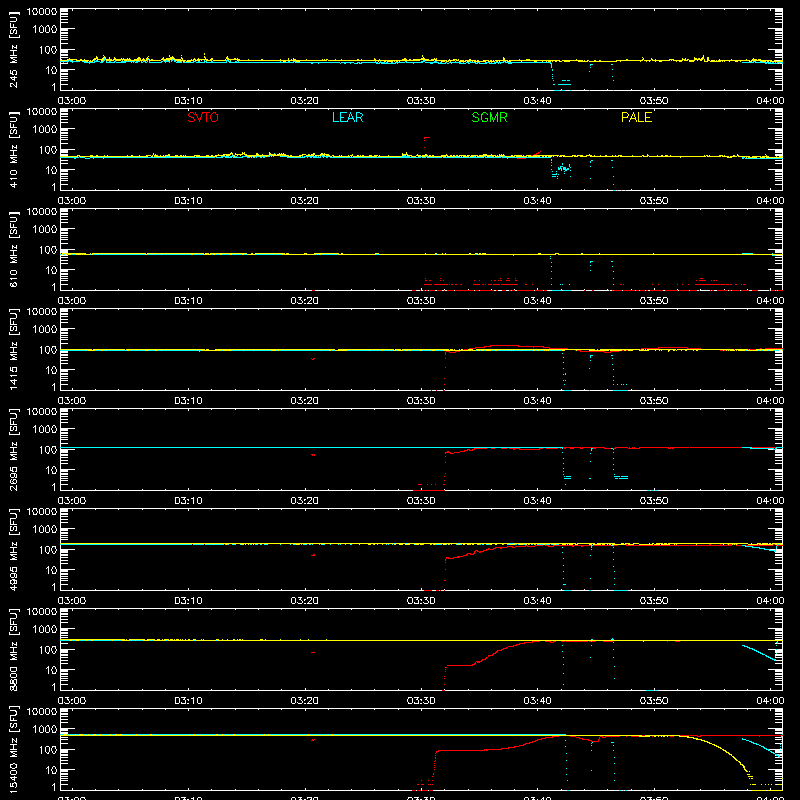Click 03:10 tick under the 1415 MHz plot
800x800 pixels.
click(188, 401)
